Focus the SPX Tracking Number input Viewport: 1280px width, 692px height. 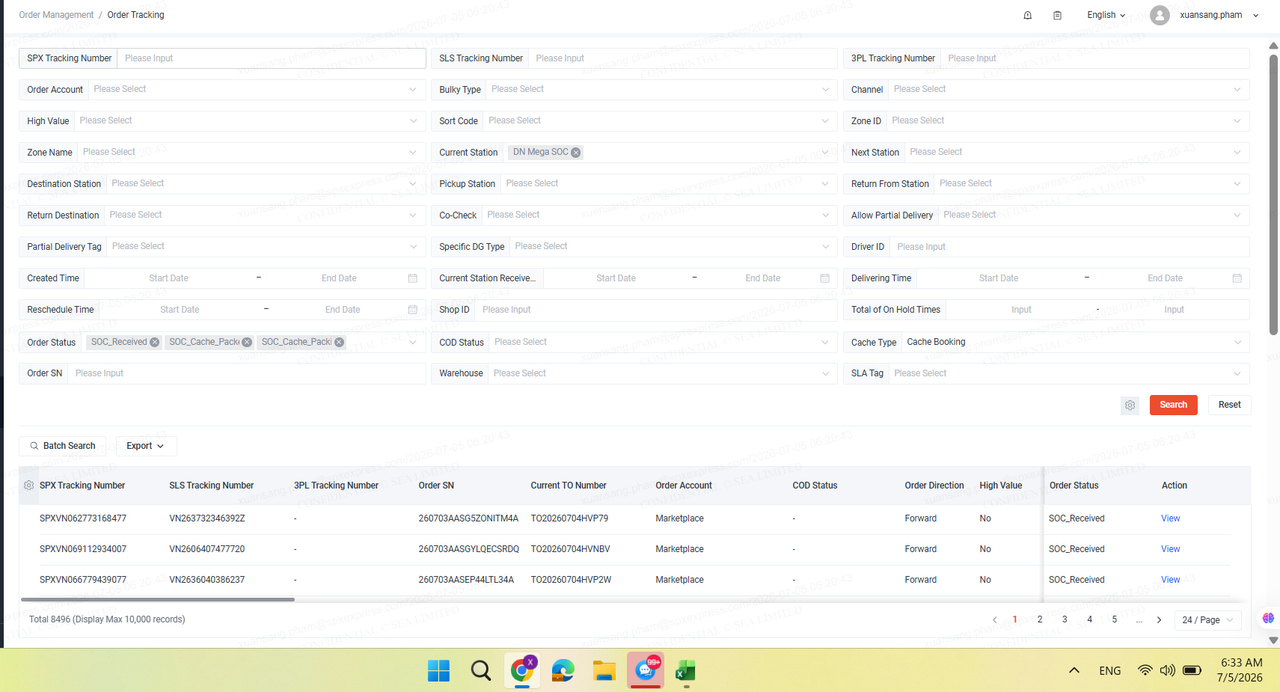pos(271,58)
